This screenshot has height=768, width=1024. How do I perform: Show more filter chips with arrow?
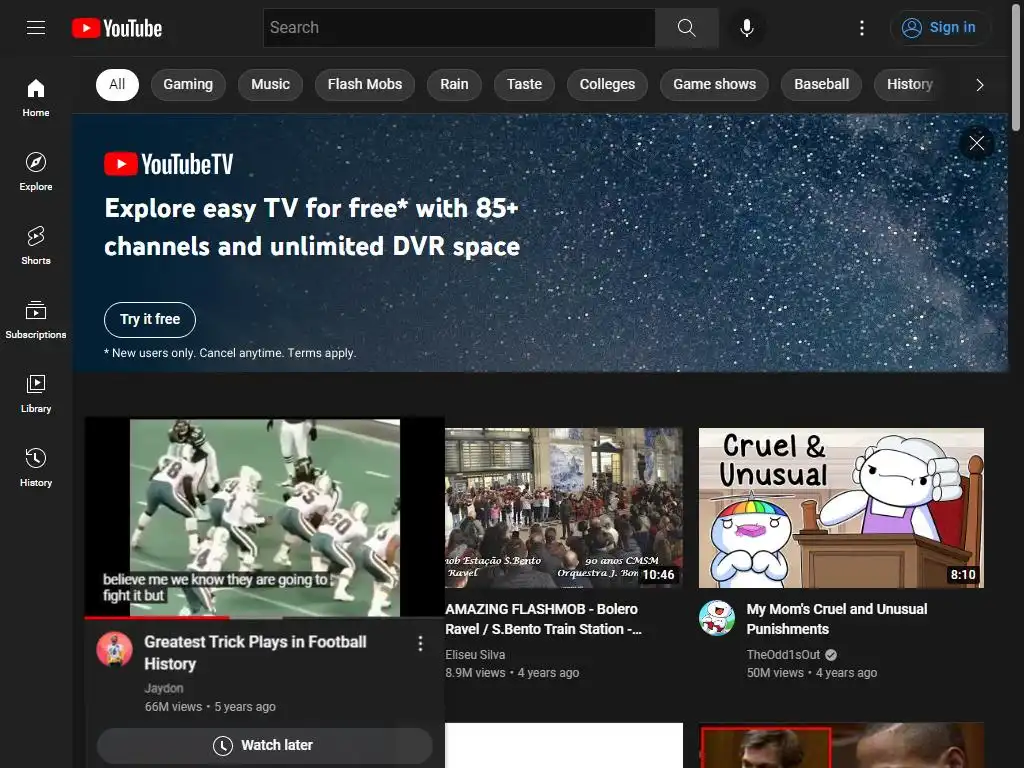pos(979,85)
